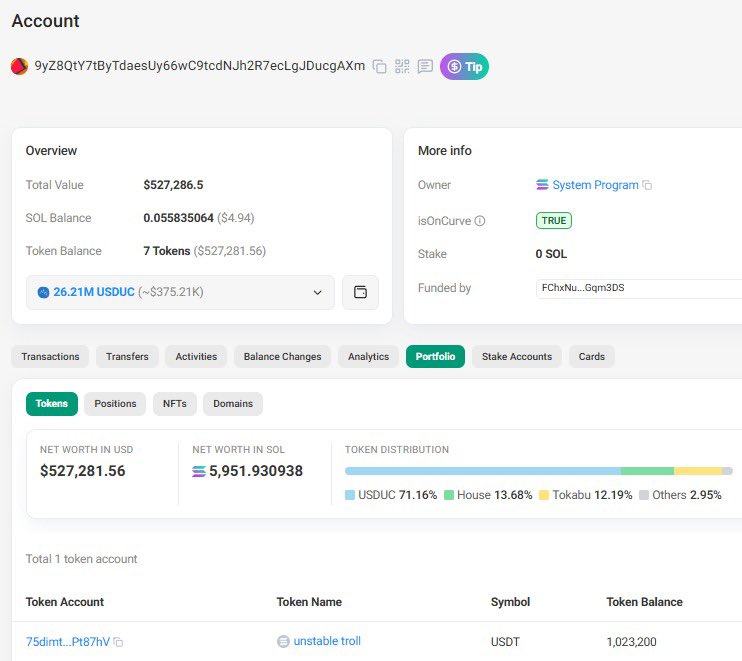Open the Cards tab

click(x=592, y=357)
